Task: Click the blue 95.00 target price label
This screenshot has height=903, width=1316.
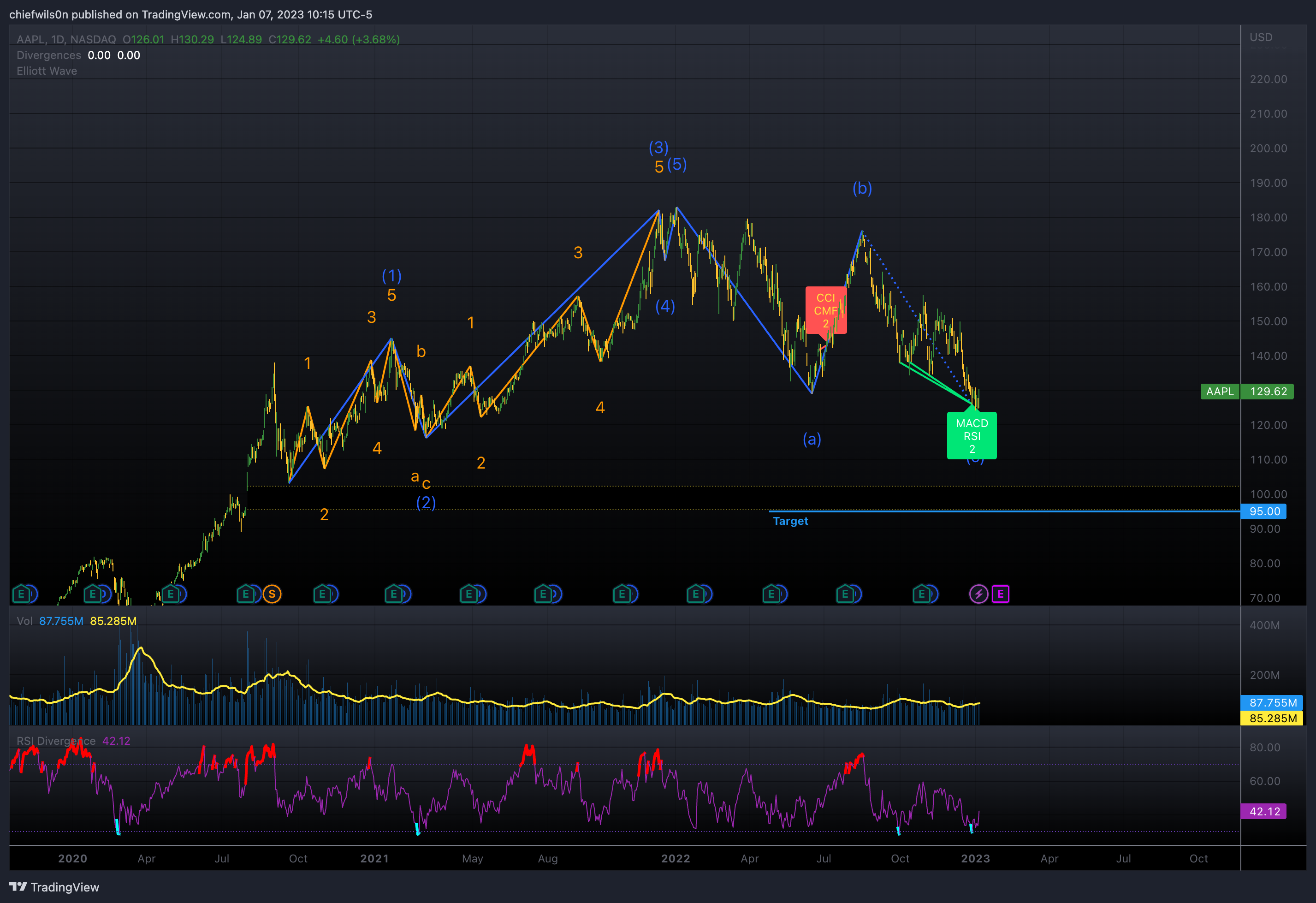Action: click(x=1264, y=511)
